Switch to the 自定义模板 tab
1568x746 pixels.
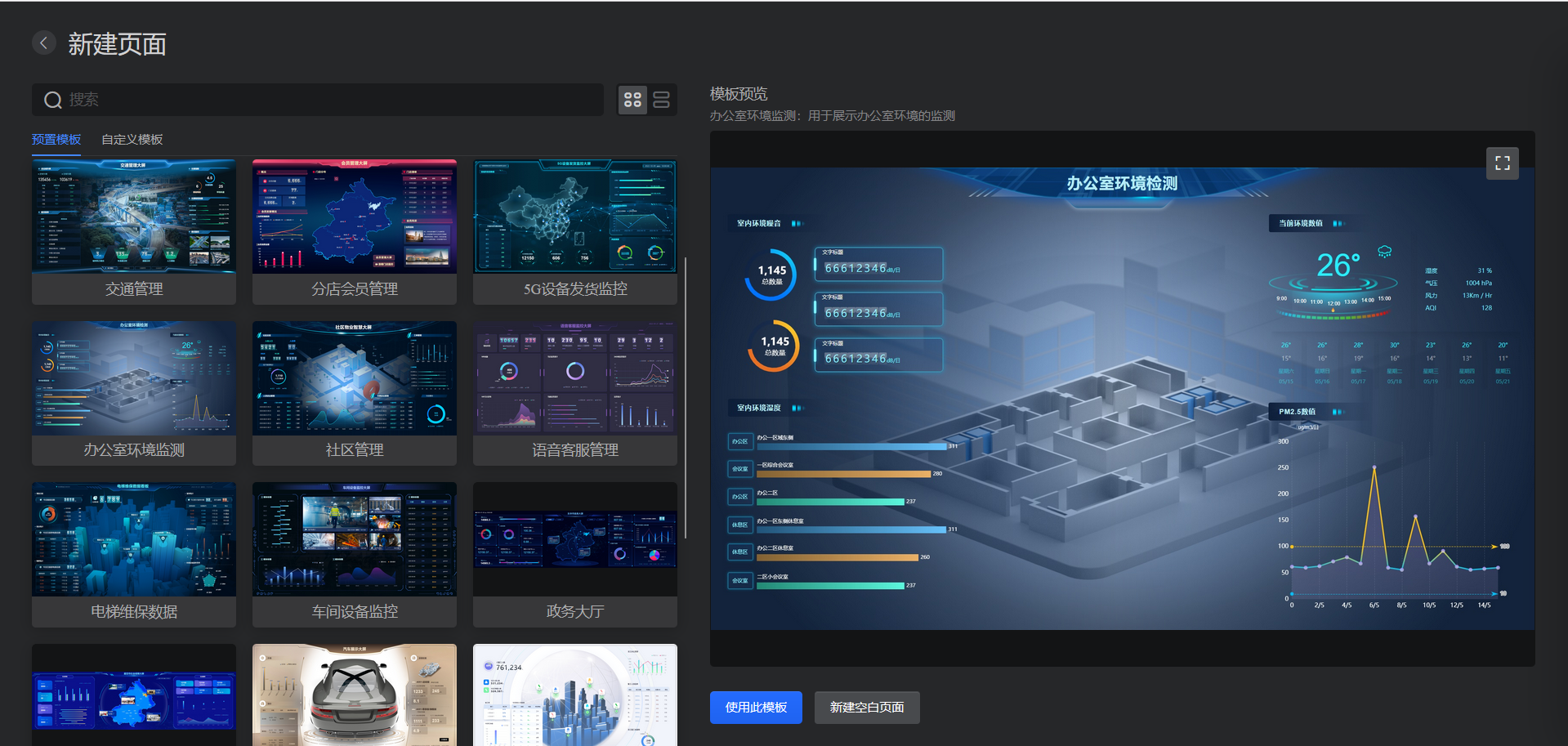(x=132, y=140)
